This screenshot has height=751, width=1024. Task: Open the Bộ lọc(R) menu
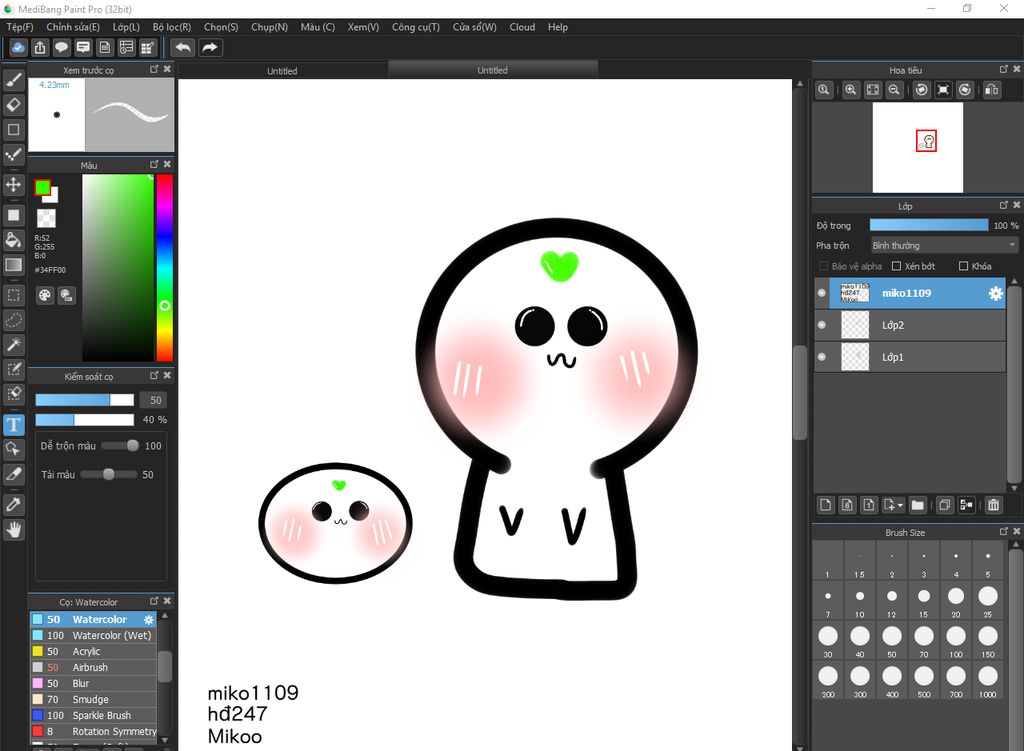pos(172,27)
